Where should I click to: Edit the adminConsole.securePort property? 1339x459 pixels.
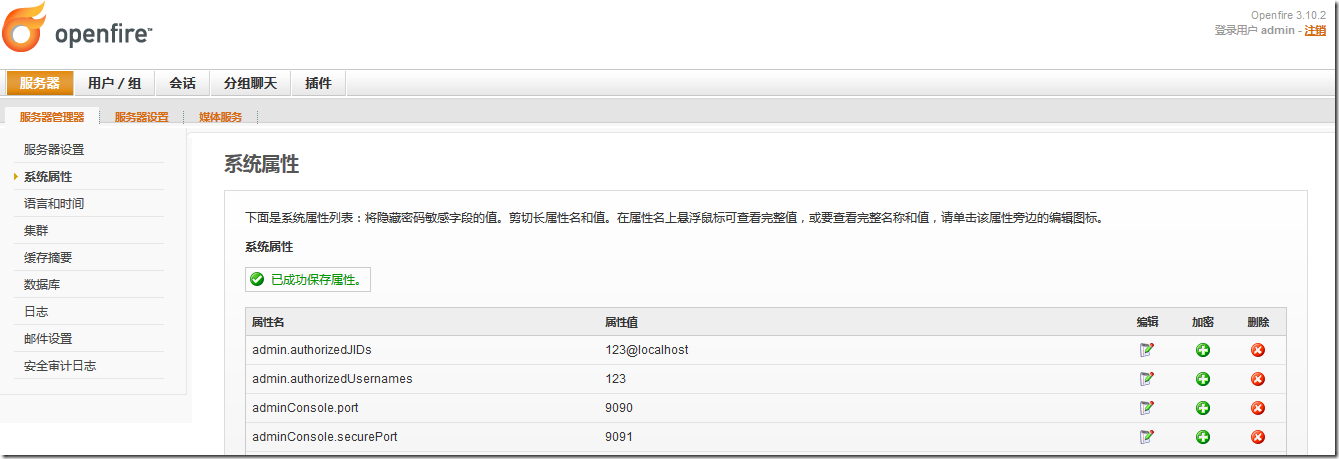tap(1147, 437)
